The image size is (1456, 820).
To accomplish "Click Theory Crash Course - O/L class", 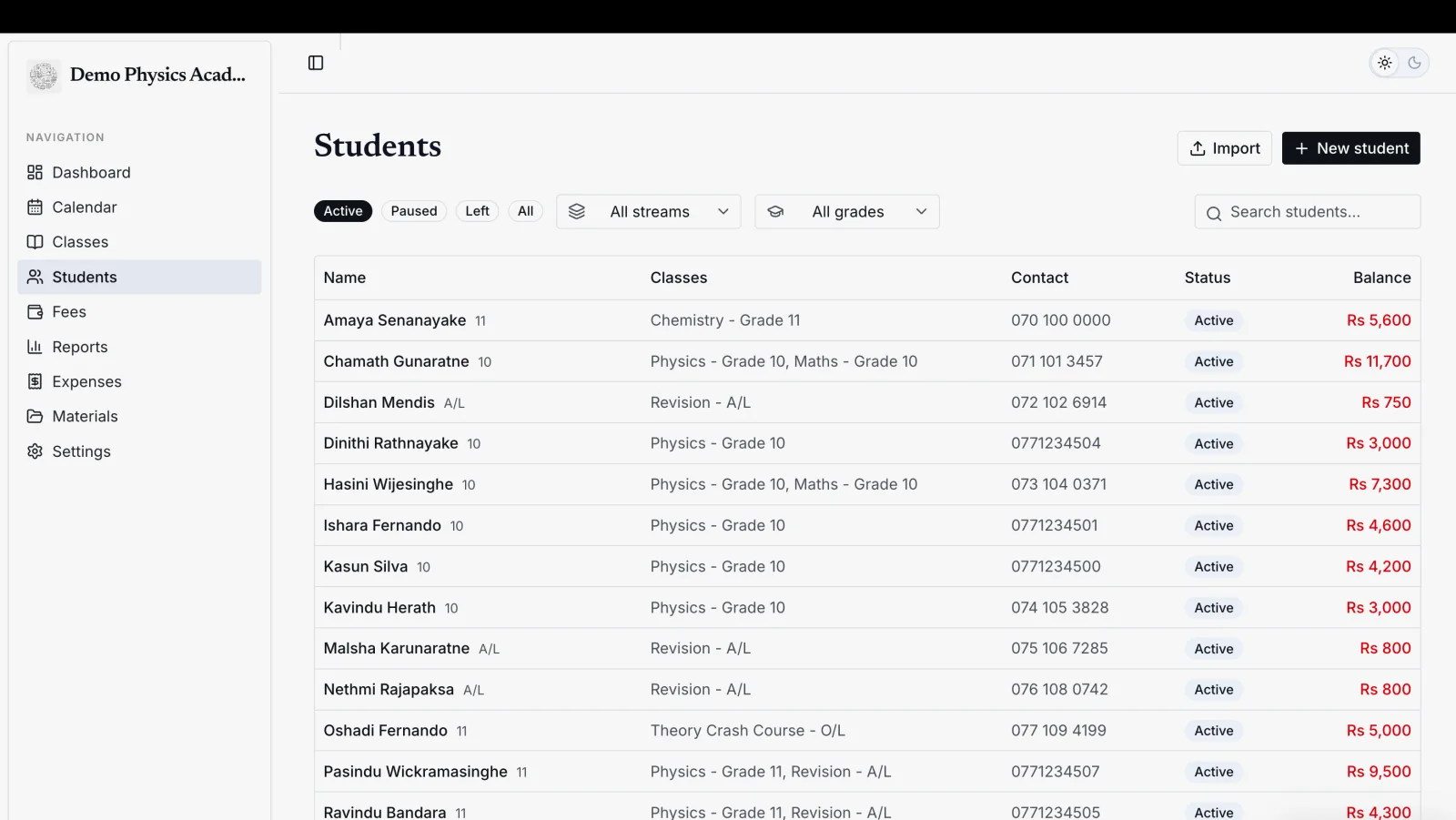I will tap(748, 730).
